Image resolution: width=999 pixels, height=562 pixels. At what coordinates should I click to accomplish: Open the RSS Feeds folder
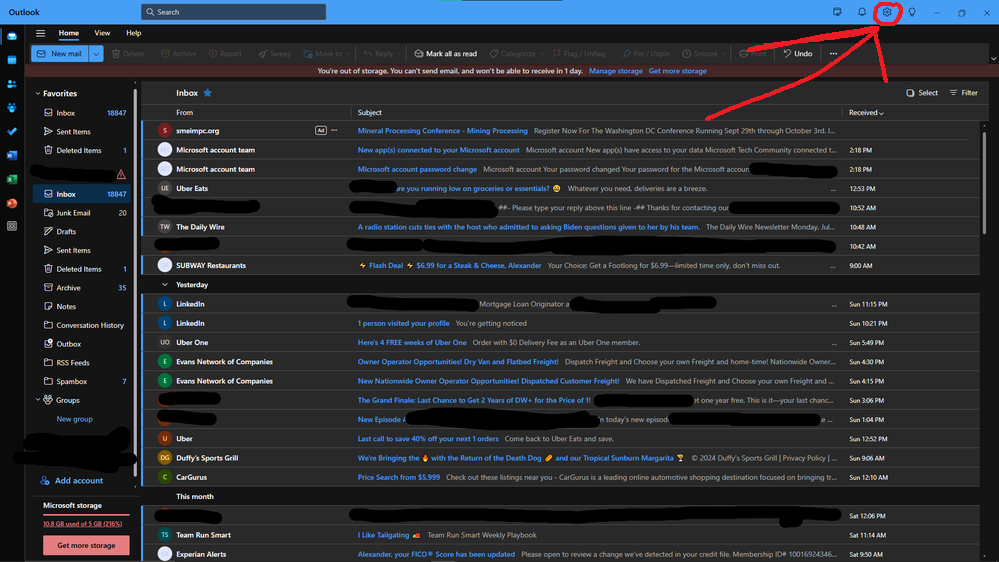(x=82, y=363)
